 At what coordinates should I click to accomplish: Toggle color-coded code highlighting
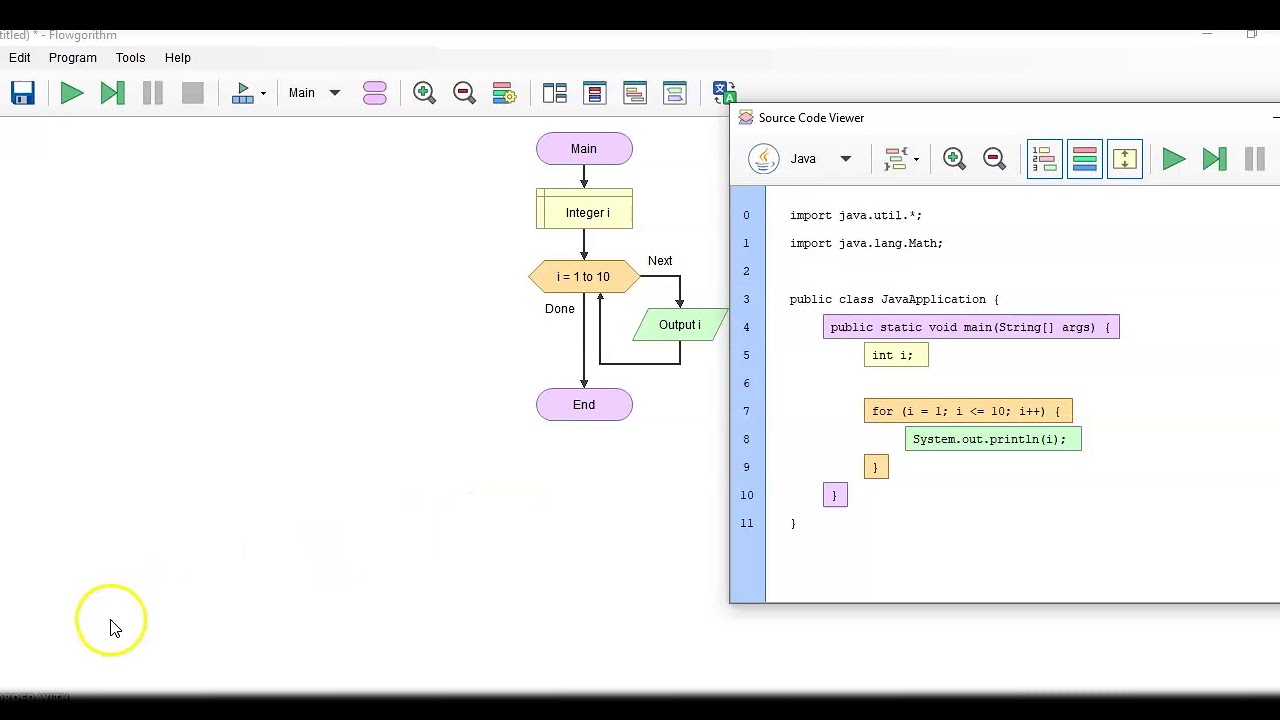click(1084, 159)
